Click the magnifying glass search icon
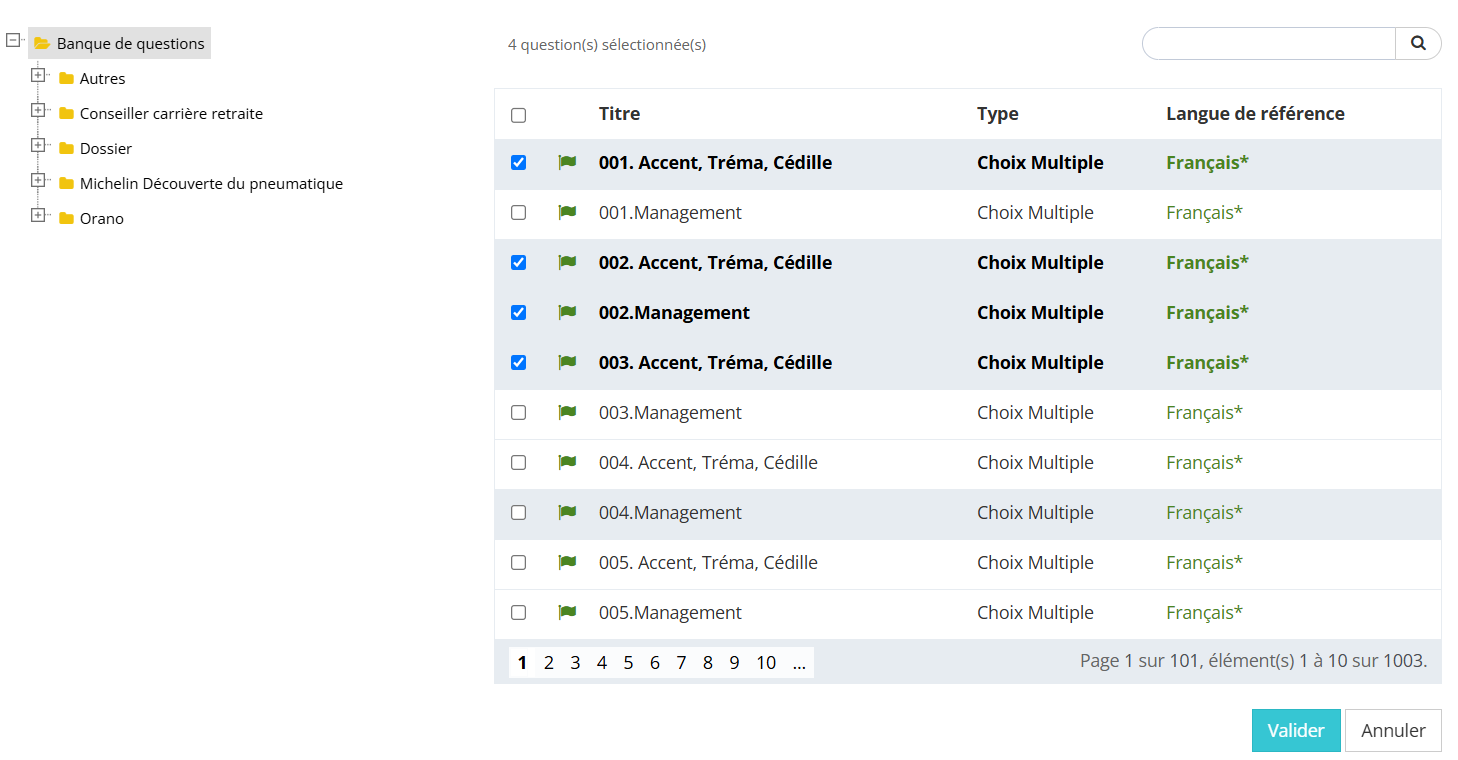Viewport: 1458px width, 760px height. [1417, 43]
